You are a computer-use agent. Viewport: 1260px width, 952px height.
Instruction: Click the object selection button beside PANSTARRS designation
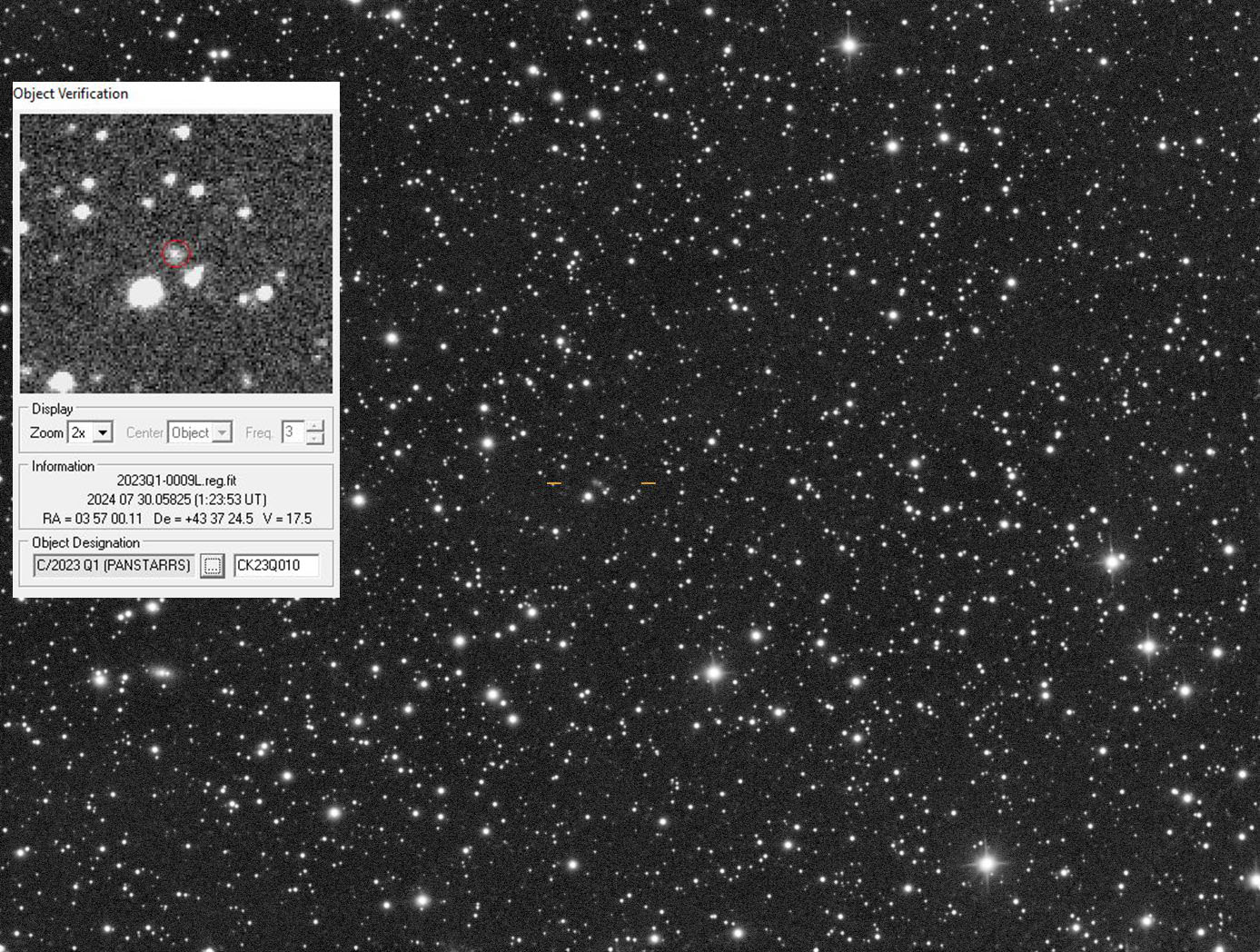point(212,566)
